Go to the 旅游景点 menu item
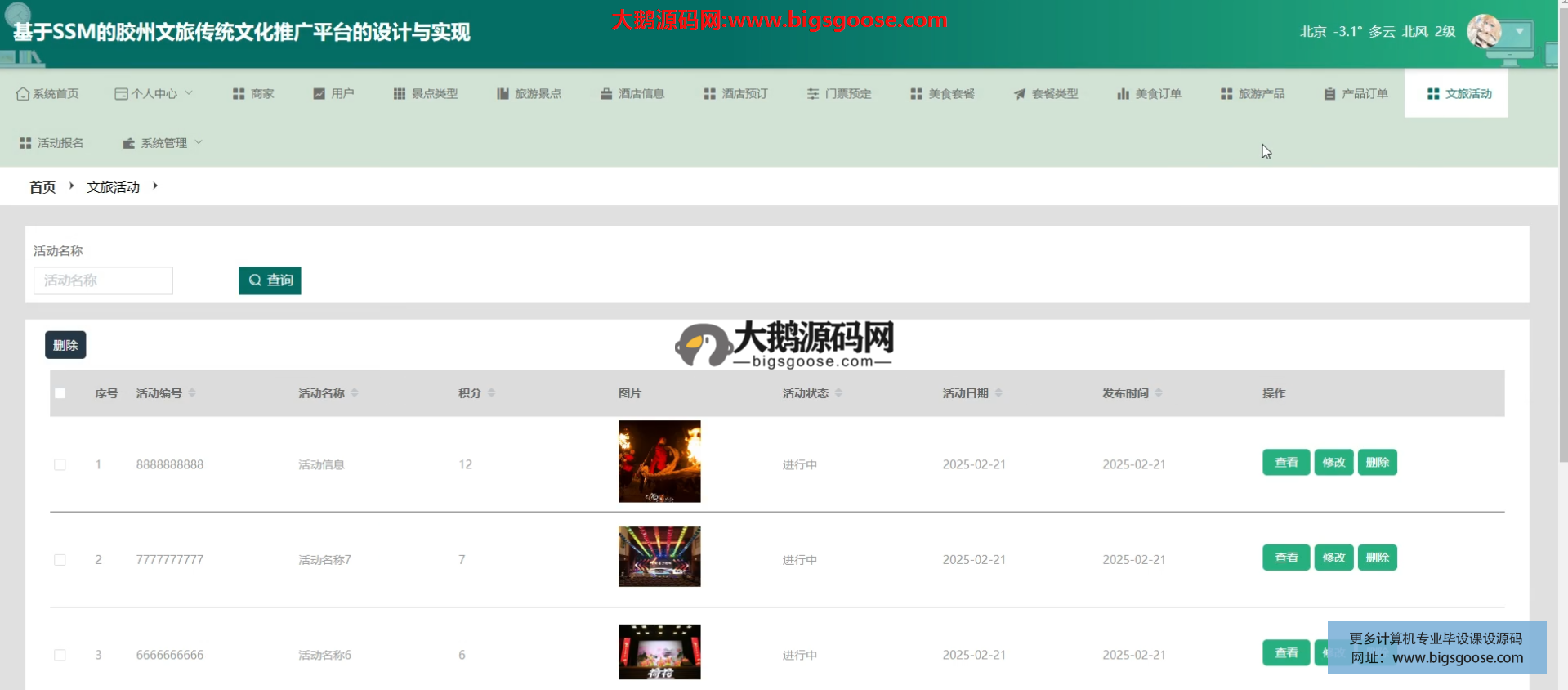The width and height of the screenshot is (1568, 690). (529, 94)
